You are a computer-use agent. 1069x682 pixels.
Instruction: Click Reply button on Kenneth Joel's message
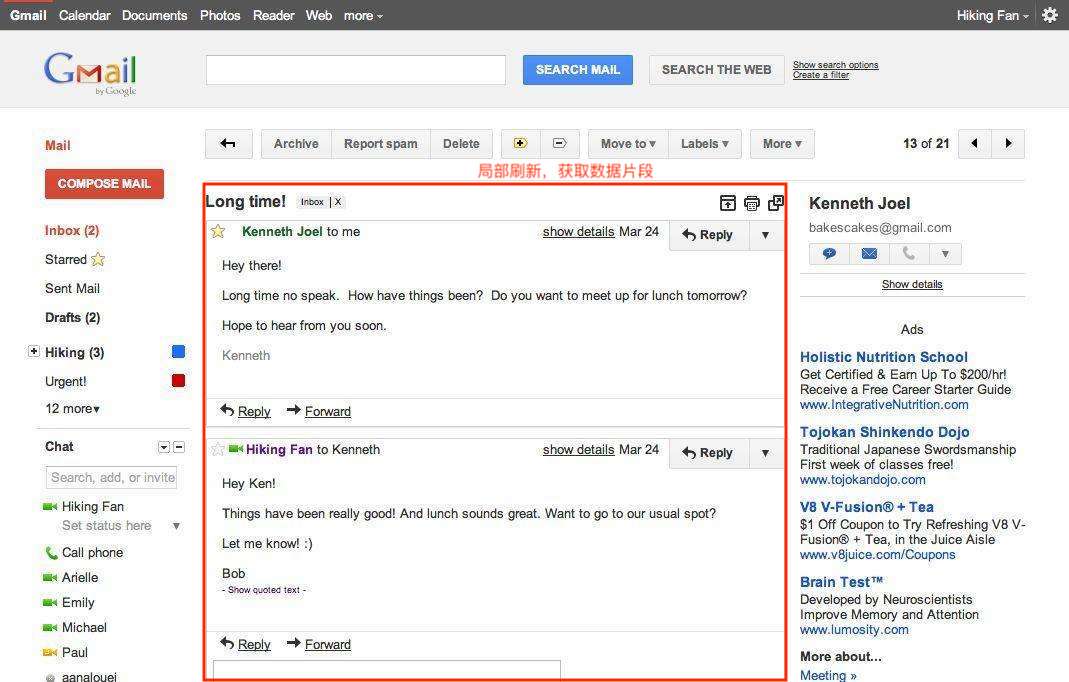point(709,235)
